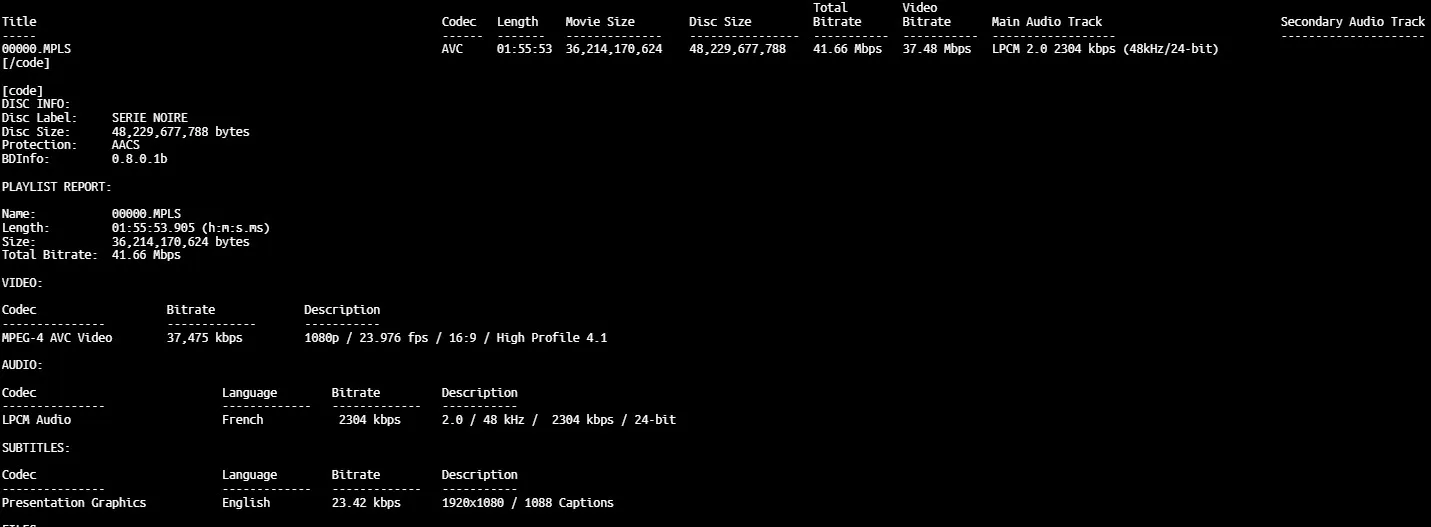This screenshot has height=527, width=1431.
Task: Click the Main Audio Track column header
Action: pos(1046,22)
